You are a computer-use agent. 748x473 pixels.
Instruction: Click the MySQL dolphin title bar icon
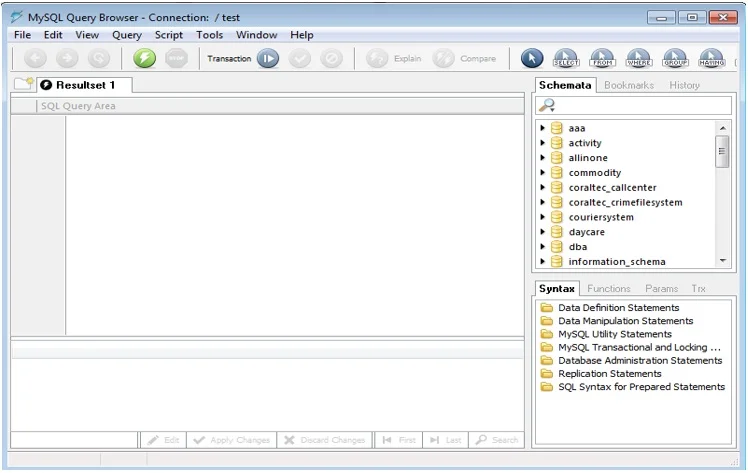tap(17, 17)
